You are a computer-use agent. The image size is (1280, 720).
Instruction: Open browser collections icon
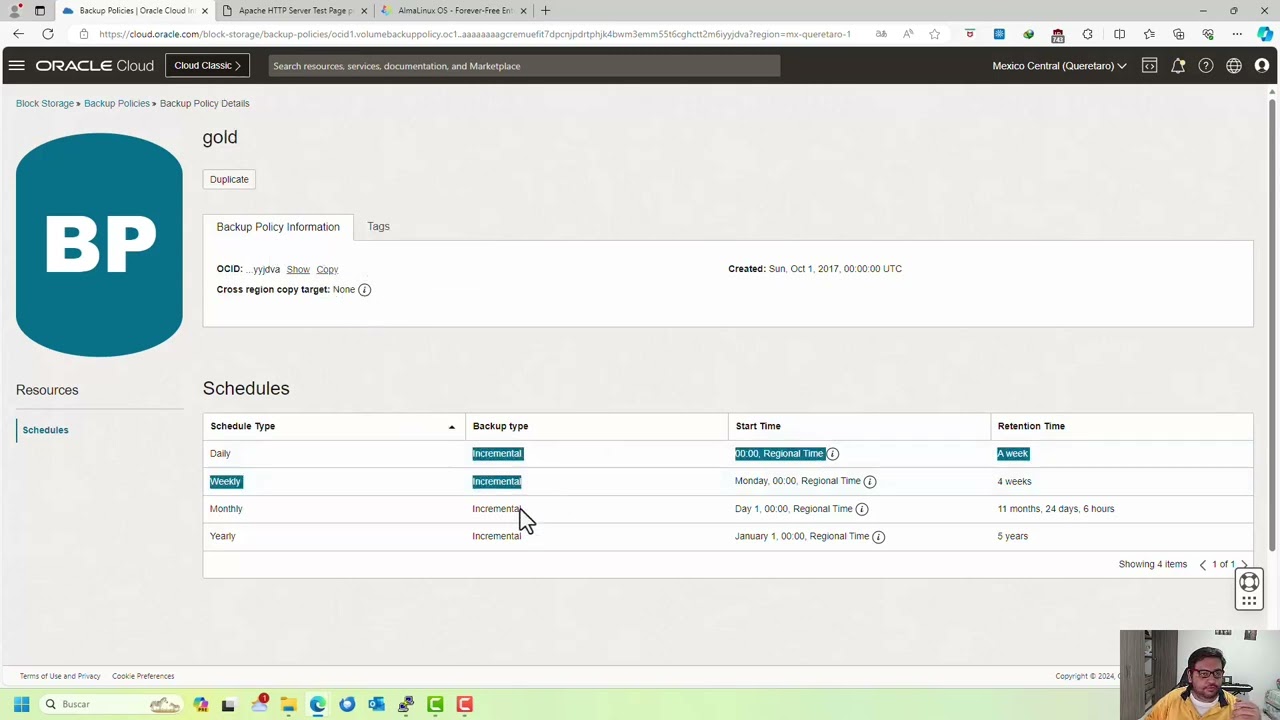1178,34
